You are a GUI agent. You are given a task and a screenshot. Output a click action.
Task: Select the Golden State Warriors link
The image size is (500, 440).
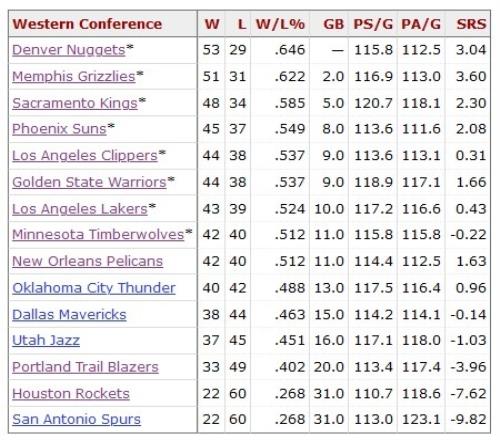89,182
